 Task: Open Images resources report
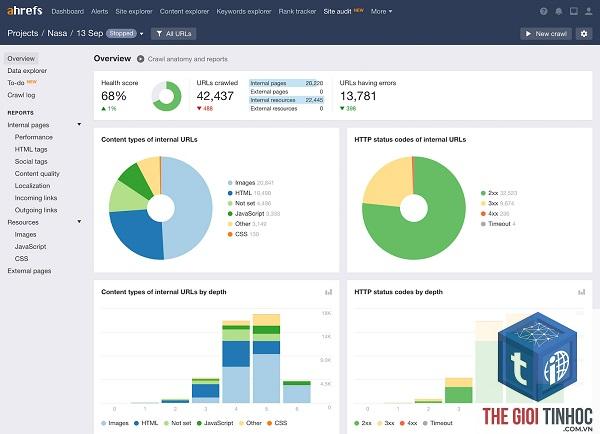coord(25,234)
